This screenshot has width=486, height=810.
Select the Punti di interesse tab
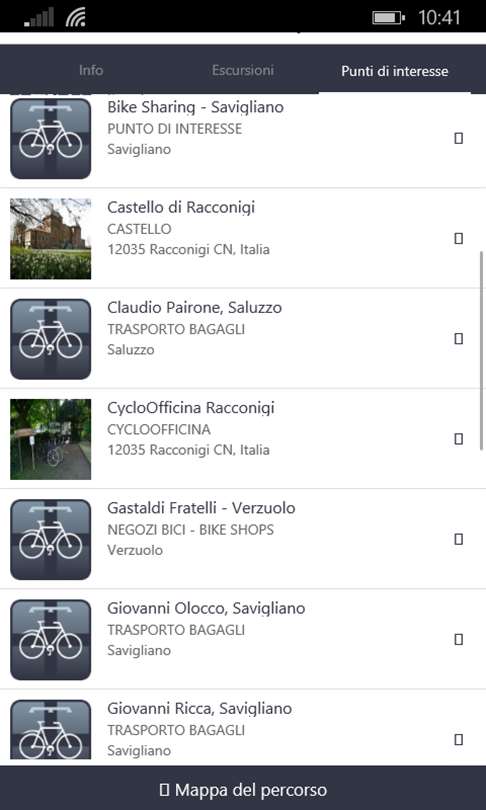point(395,71)
